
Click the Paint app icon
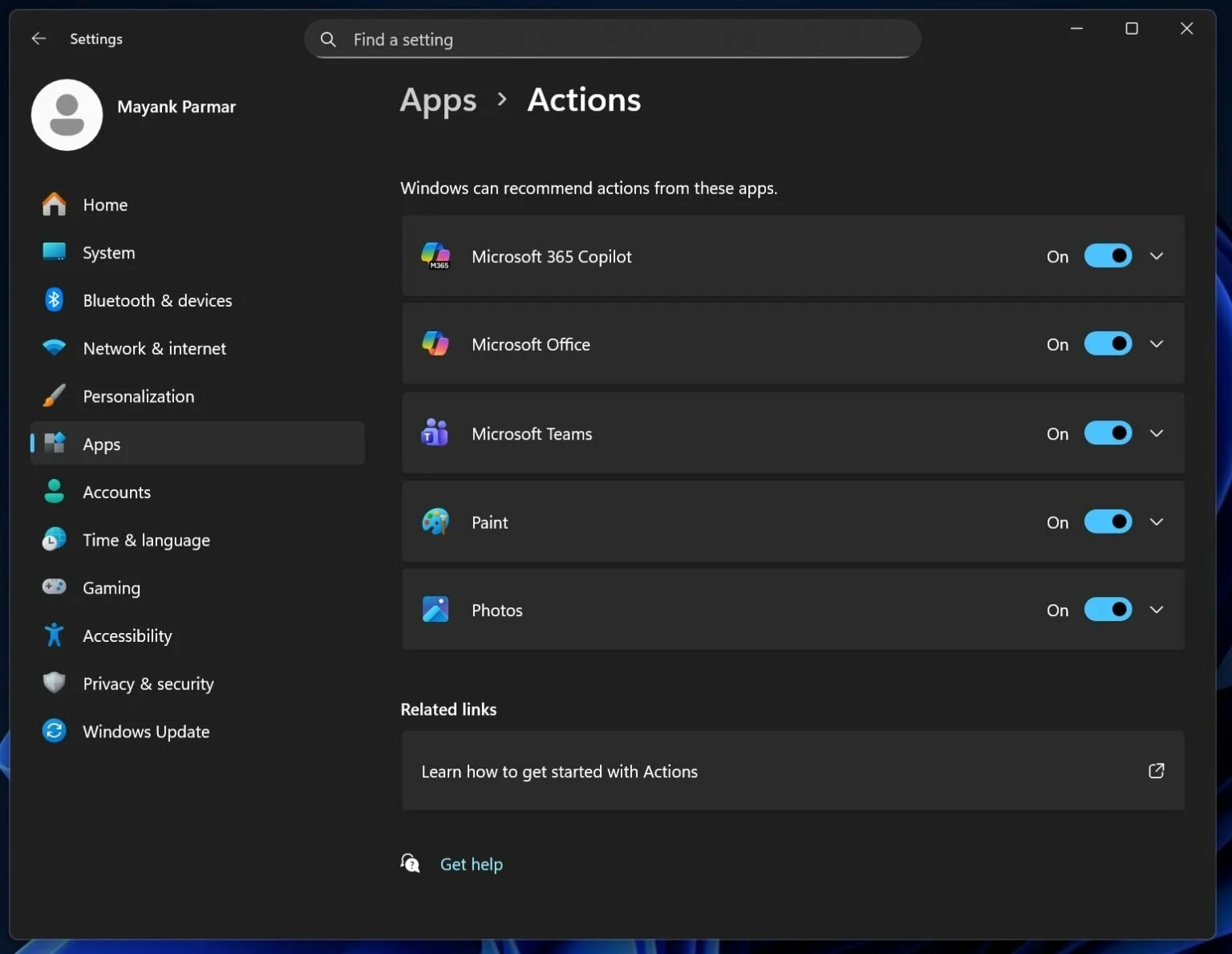tap(436, 522)
